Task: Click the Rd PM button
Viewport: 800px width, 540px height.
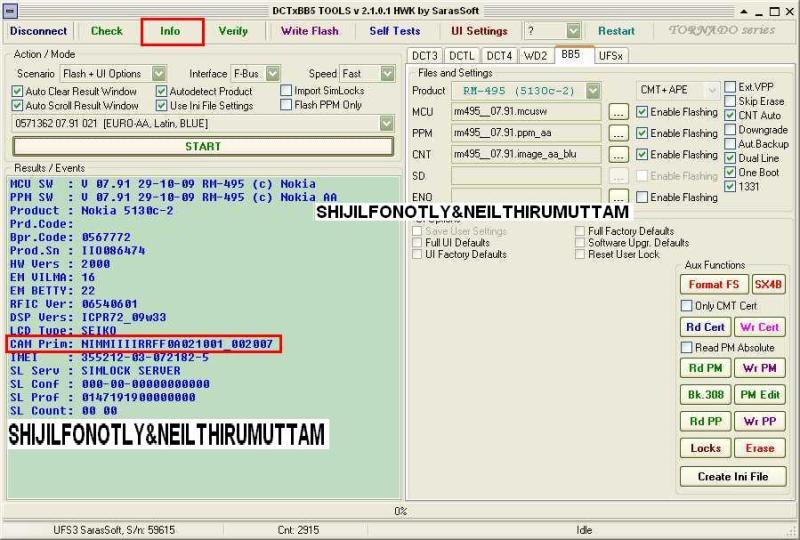Action: pos(706,368)
